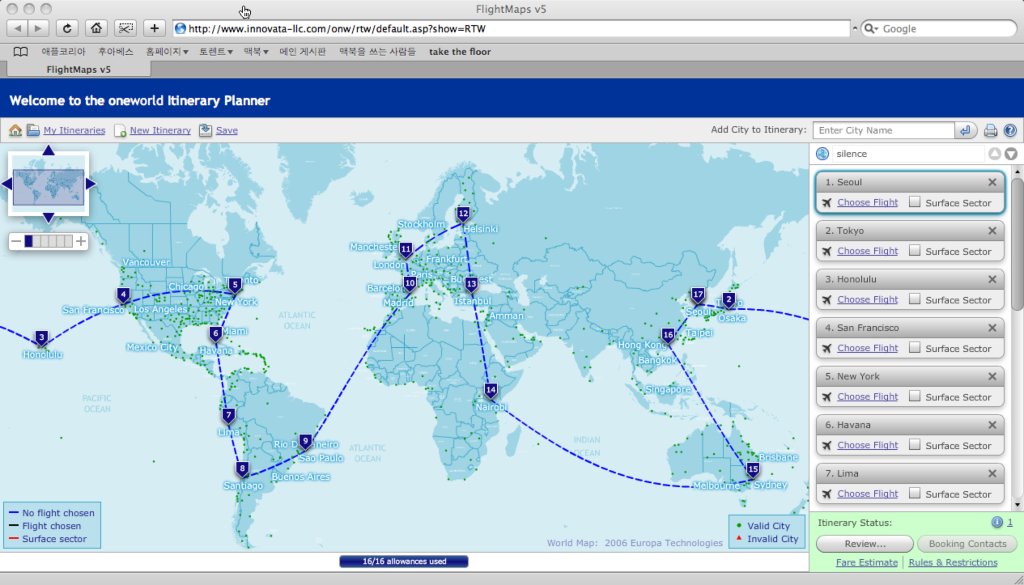Viewport: 1024px width, 585px height.
Task: Print the itinerary with printer icon
Action: click(991, 131)
